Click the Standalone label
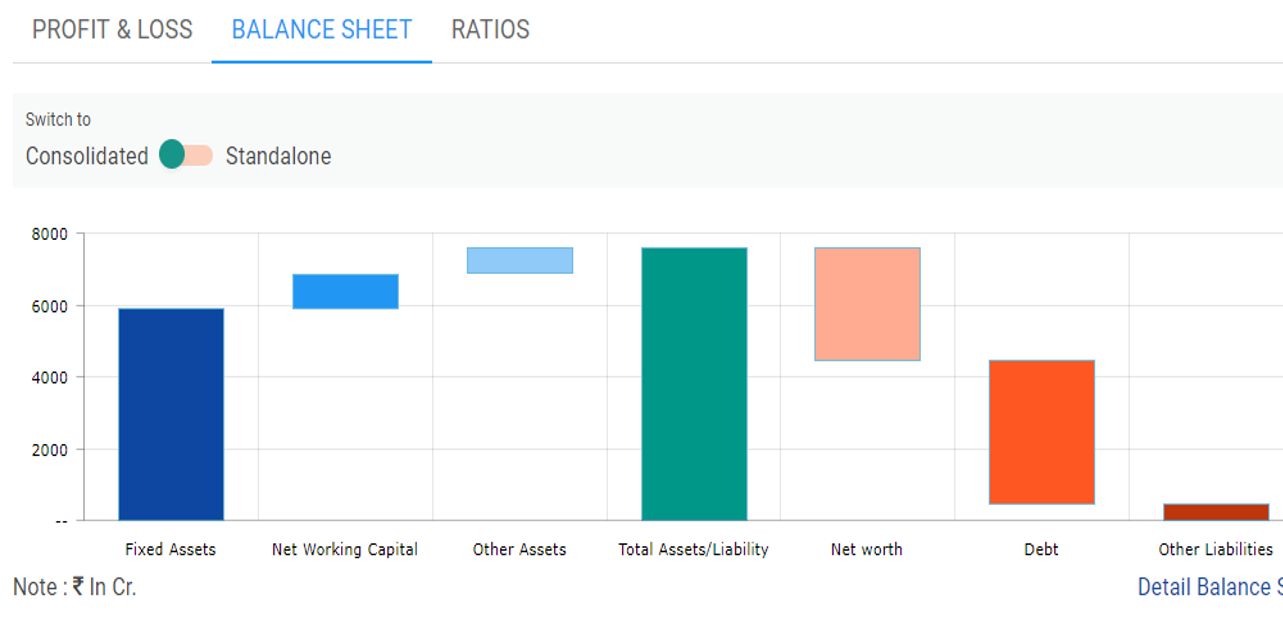Screen dimensions: 1283x624 278,156
